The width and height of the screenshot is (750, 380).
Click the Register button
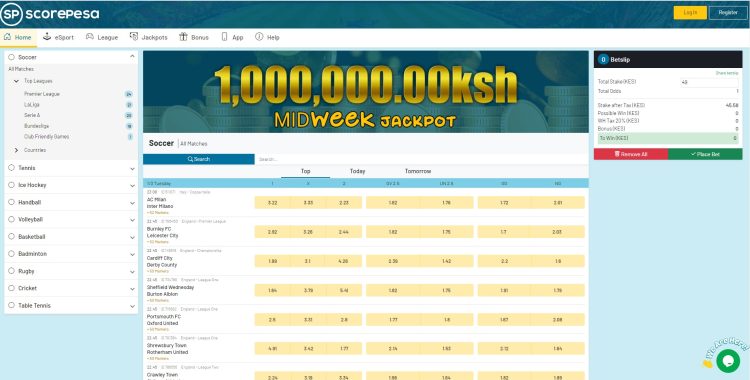pos(728,12)
